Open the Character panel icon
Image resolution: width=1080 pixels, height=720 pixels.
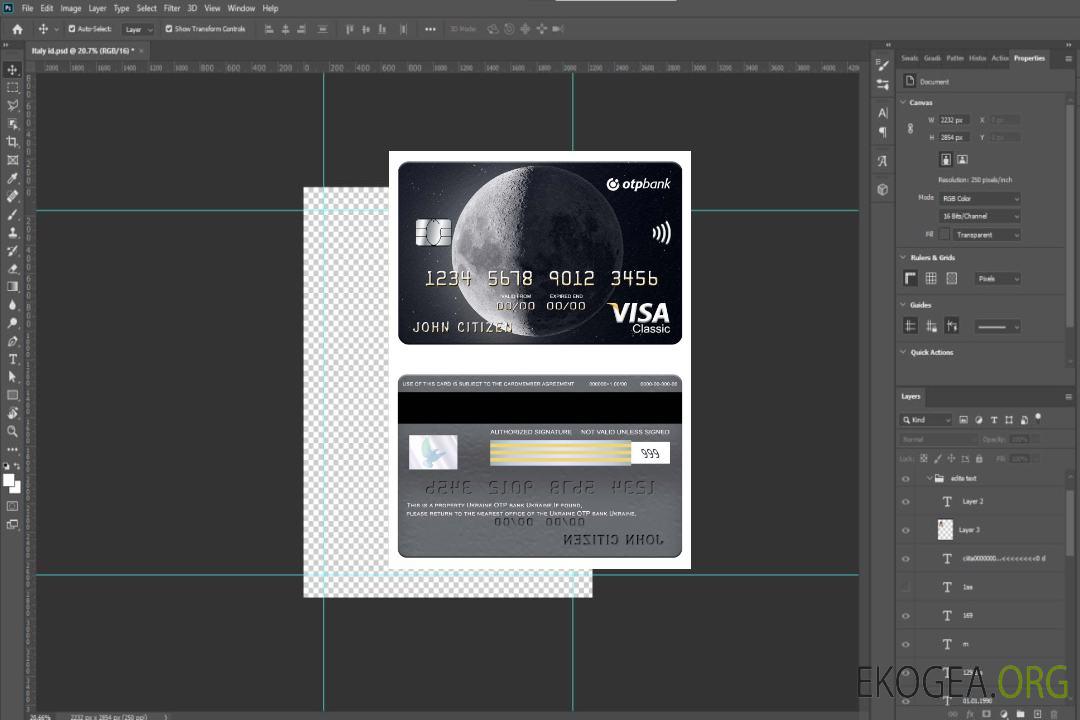tap(883, 113)
